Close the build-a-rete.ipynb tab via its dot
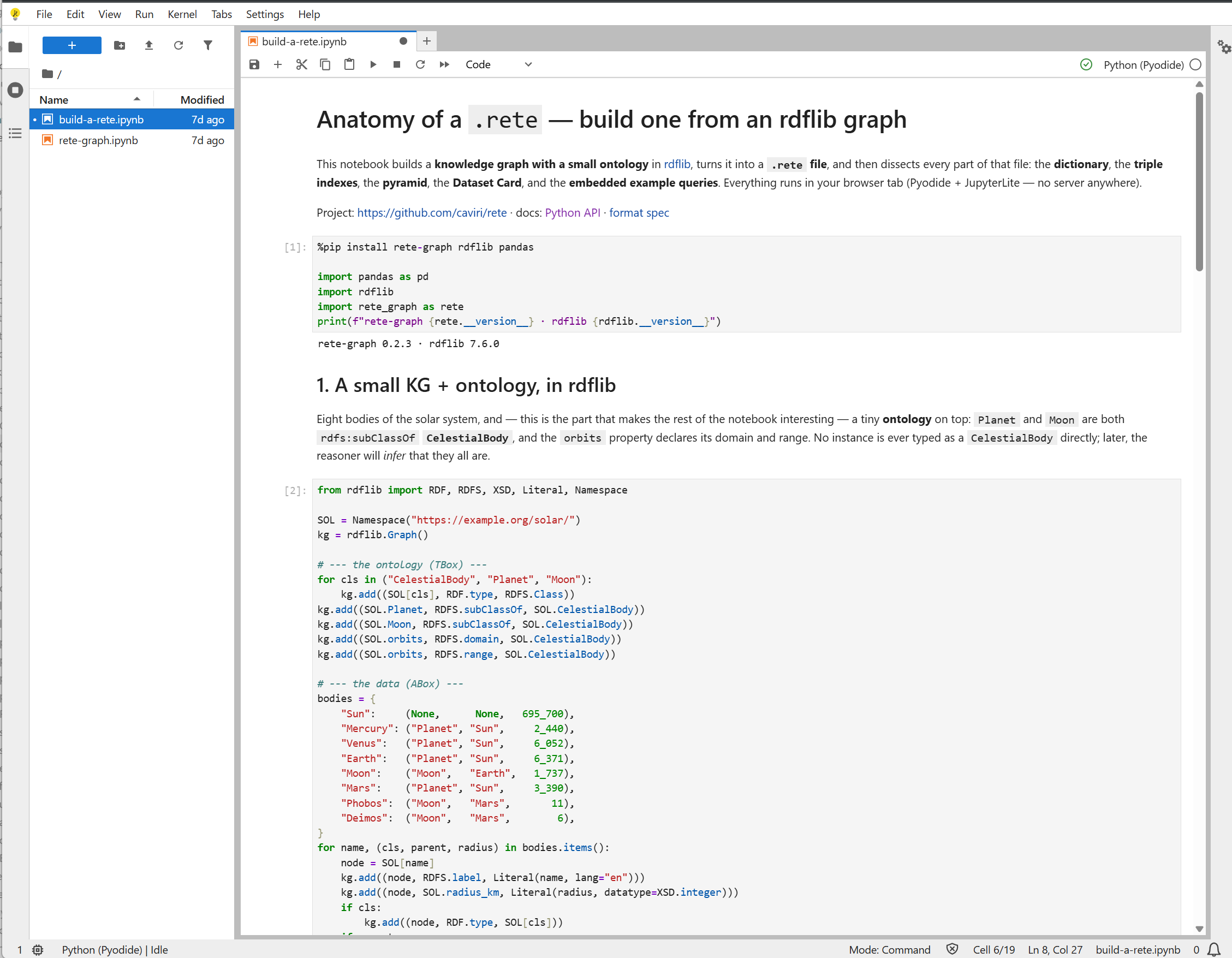Screen dimensions: 1232x958 (403, 41)
